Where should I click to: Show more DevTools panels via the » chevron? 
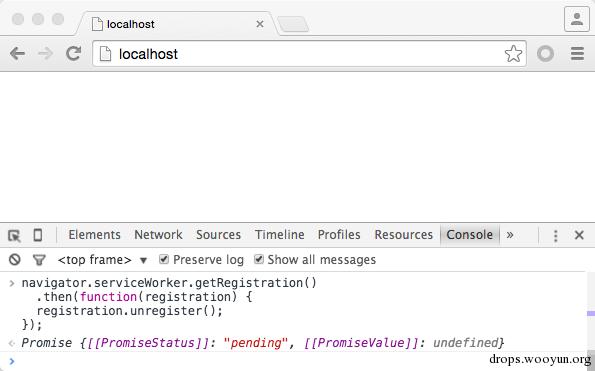(510, 234)
